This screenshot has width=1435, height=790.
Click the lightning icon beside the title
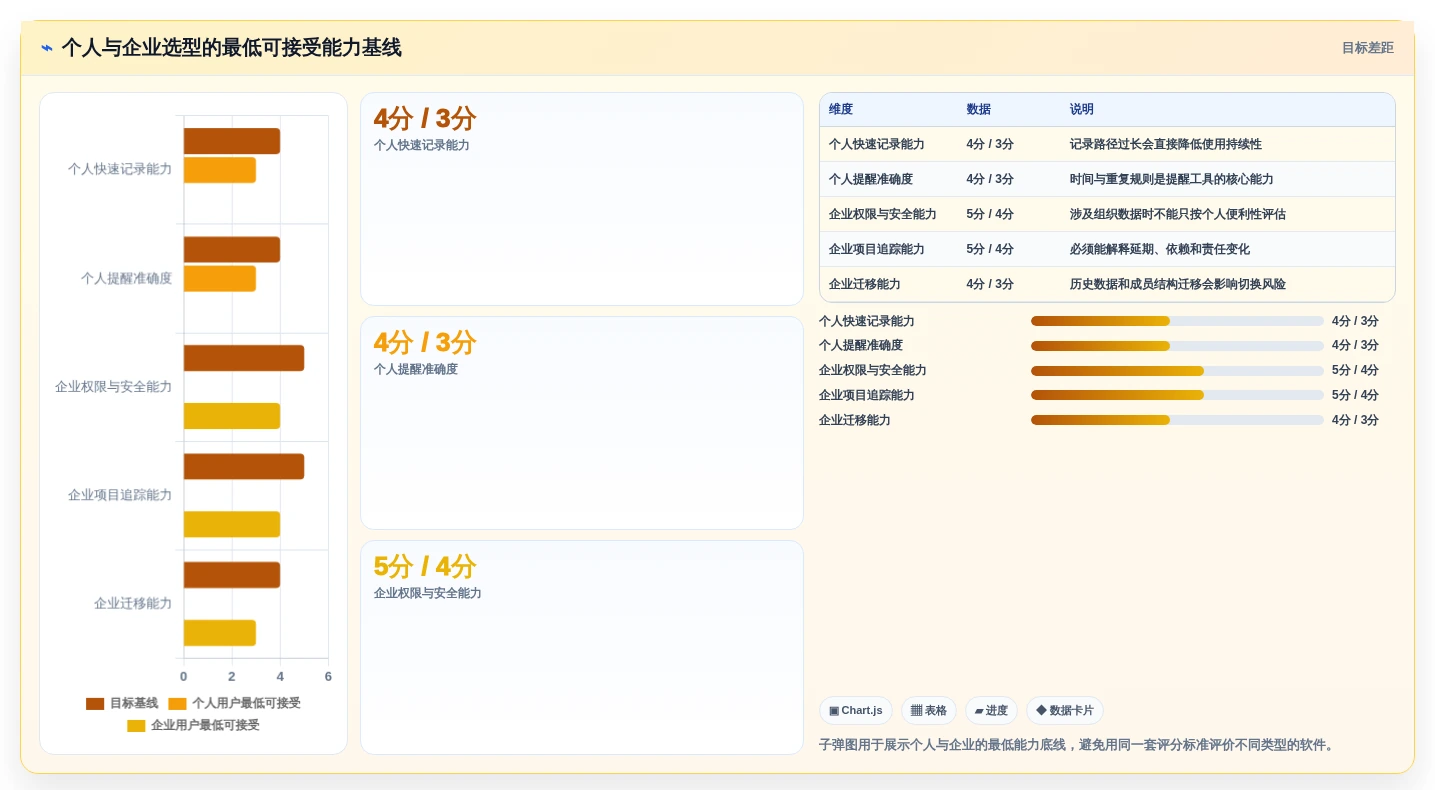pyautogui.click(x=47, y=48)
